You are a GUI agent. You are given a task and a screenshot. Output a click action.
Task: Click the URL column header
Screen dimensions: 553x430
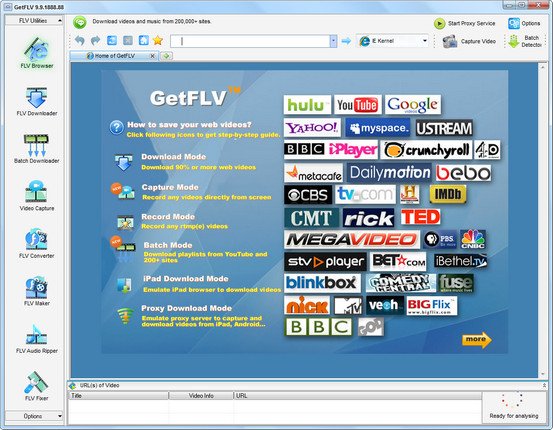(358, 396)
